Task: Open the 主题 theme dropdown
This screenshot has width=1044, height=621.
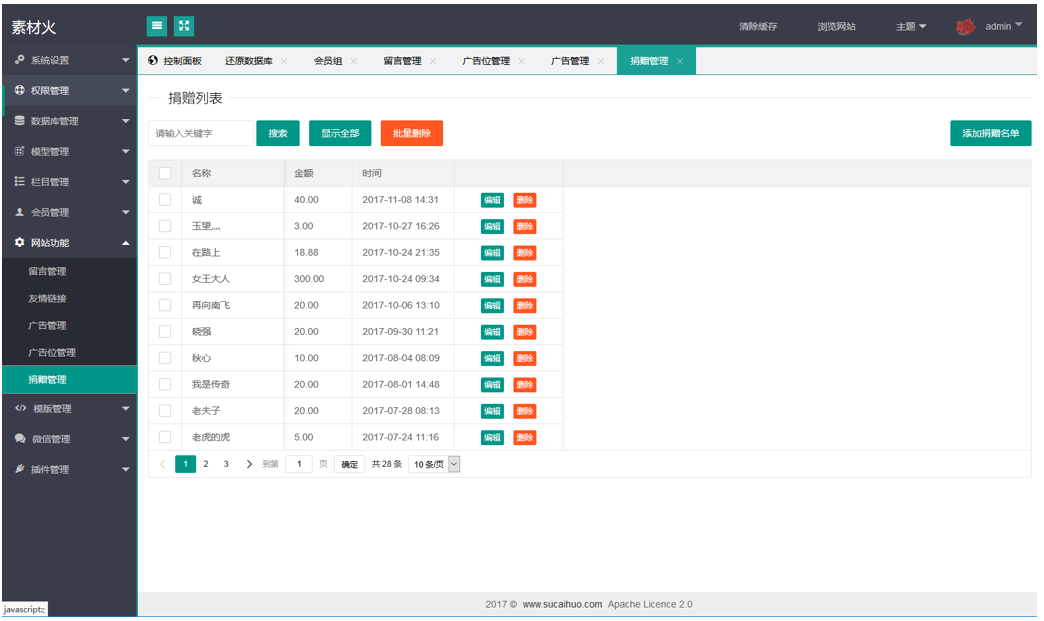Action: pyautogui.click(x=911, y=27)
